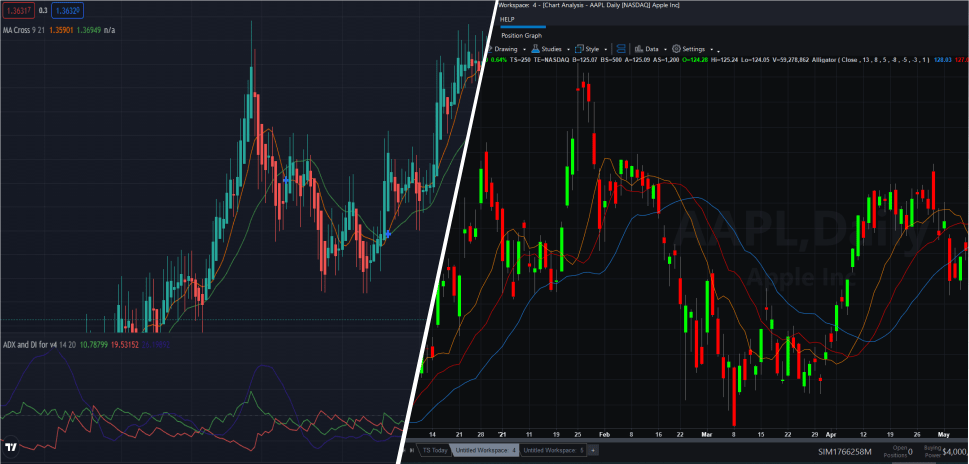969x464 pixels.
Task: Expand the Studies dropdown arrow
Action: click(x=567, y=49)
